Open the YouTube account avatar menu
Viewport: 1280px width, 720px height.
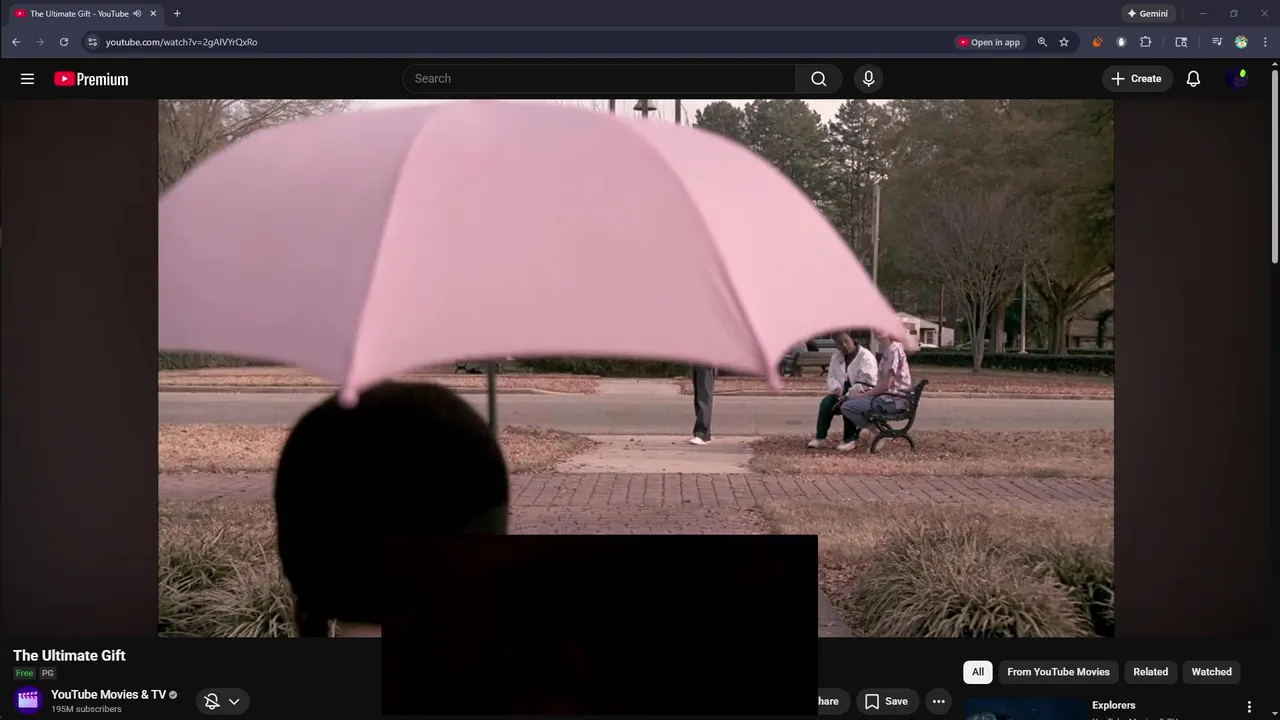[1238, 79]
